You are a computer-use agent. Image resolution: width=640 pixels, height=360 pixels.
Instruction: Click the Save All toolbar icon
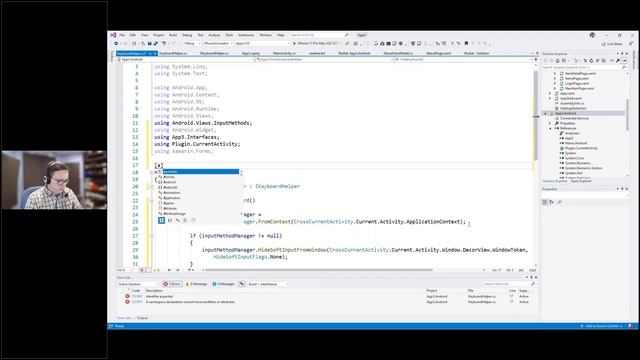156,43
